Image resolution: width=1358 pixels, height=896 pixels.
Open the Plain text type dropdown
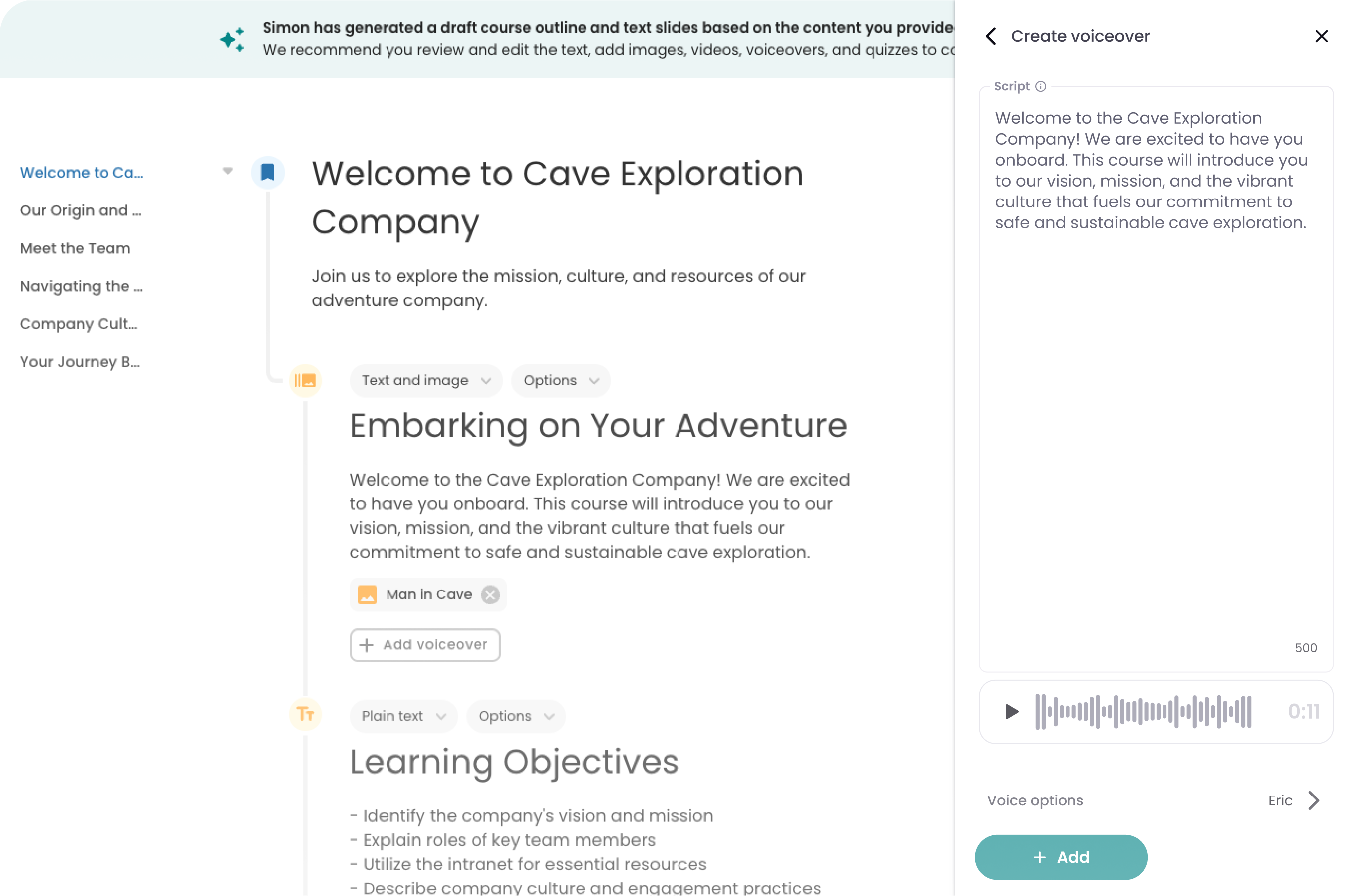point(403,716)
